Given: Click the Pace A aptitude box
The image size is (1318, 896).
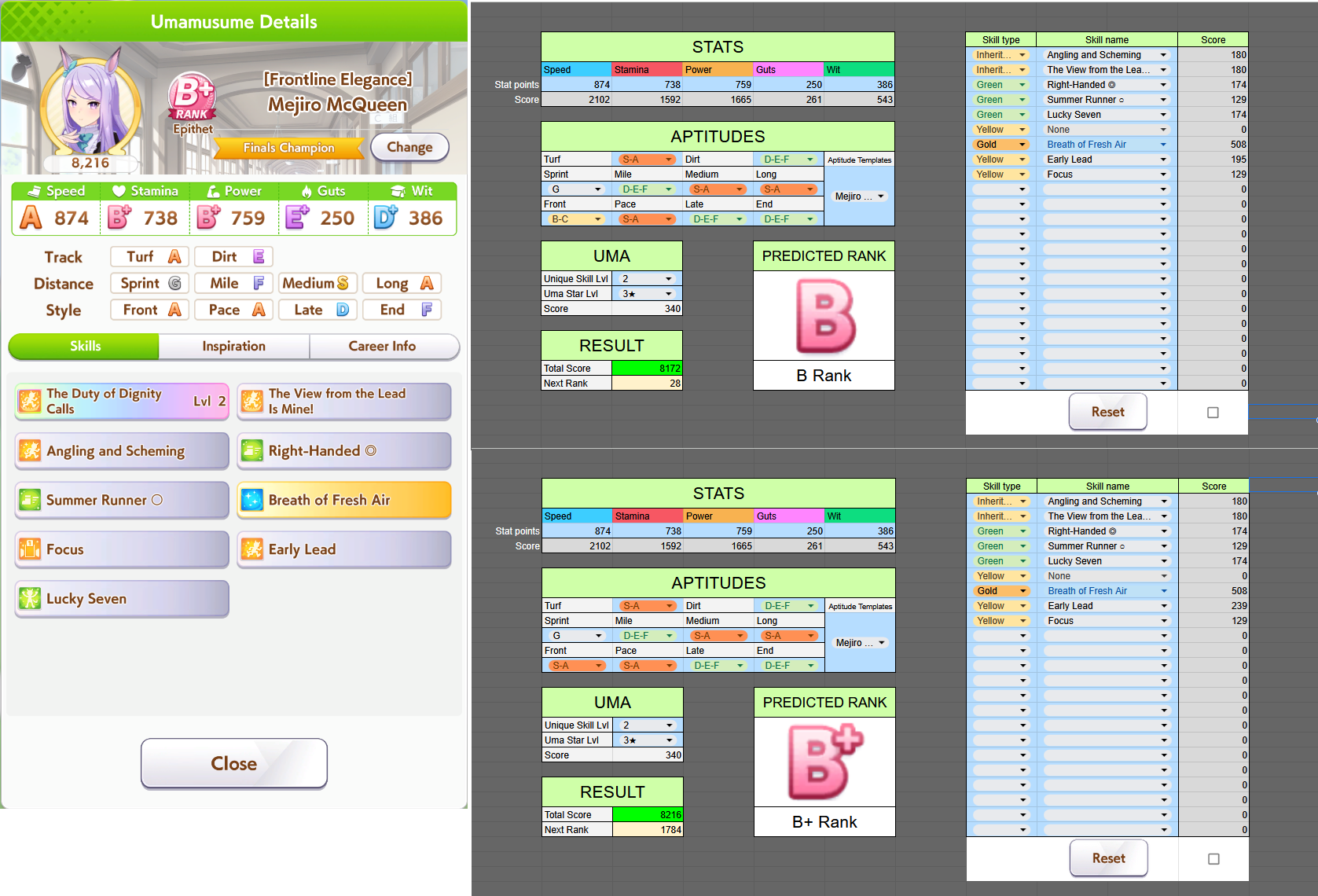Looking at the screenshot, I should click(234, 310).
